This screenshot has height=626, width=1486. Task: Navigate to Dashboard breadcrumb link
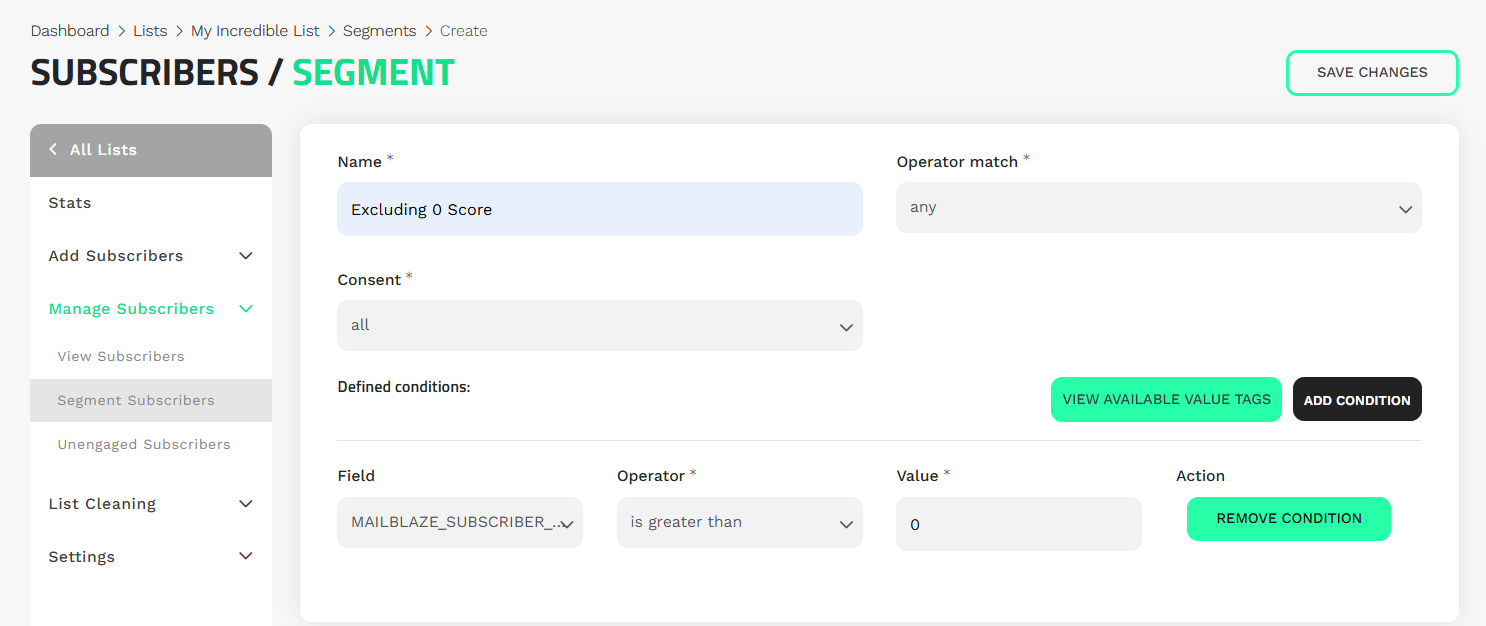[70, 31]
